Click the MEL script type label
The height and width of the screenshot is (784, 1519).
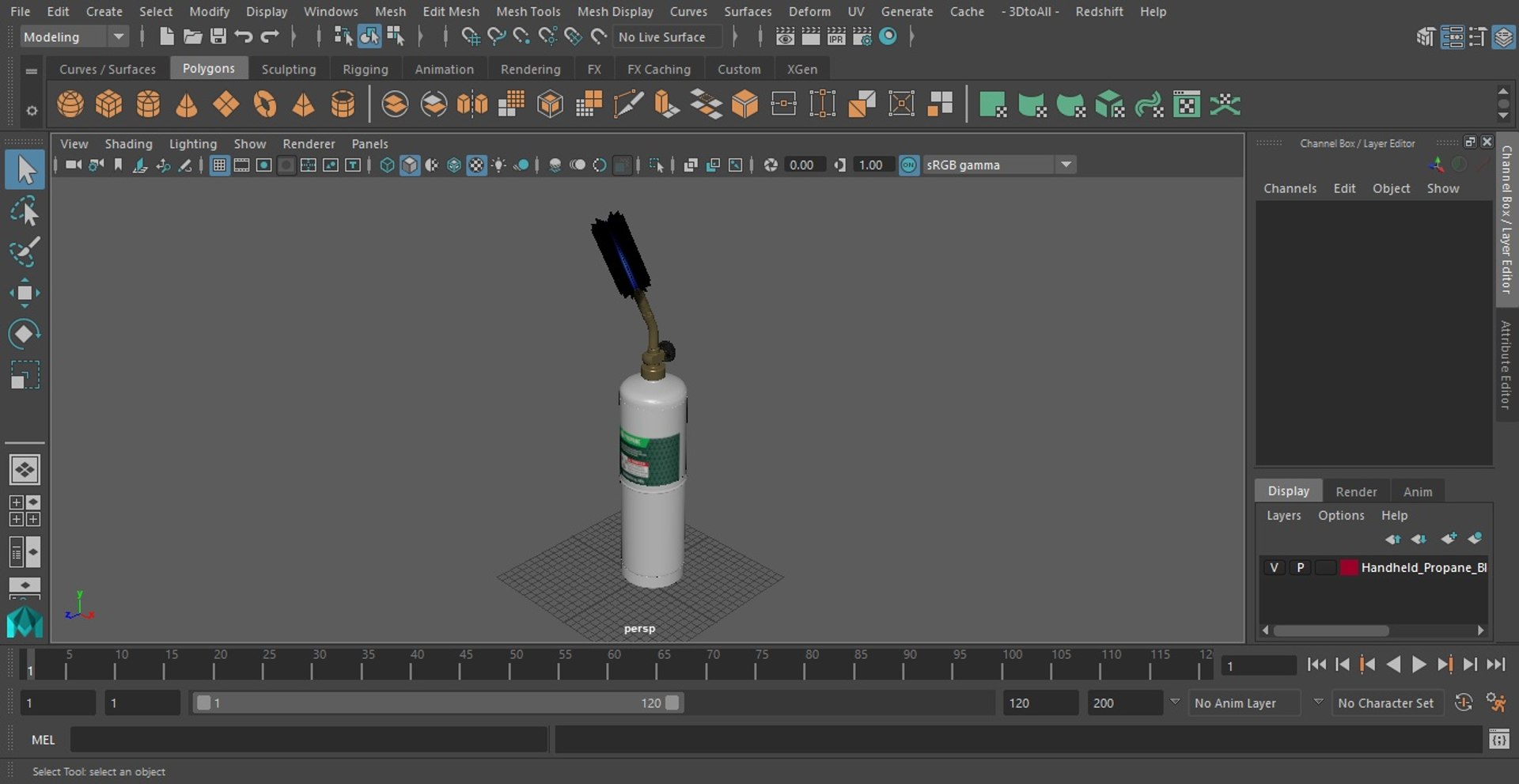point(43,740)
